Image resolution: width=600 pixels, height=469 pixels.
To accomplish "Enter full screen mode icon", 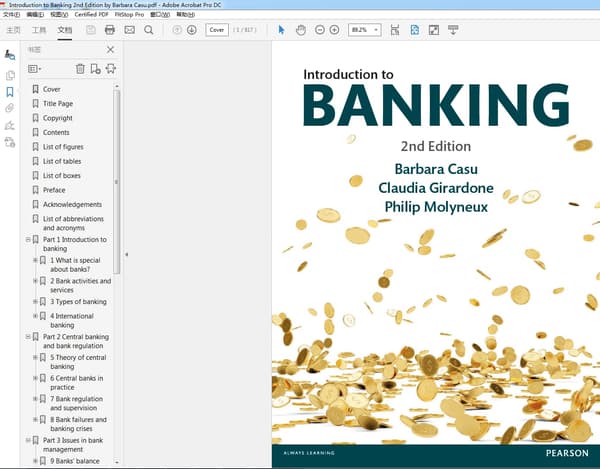I will 434,30.
